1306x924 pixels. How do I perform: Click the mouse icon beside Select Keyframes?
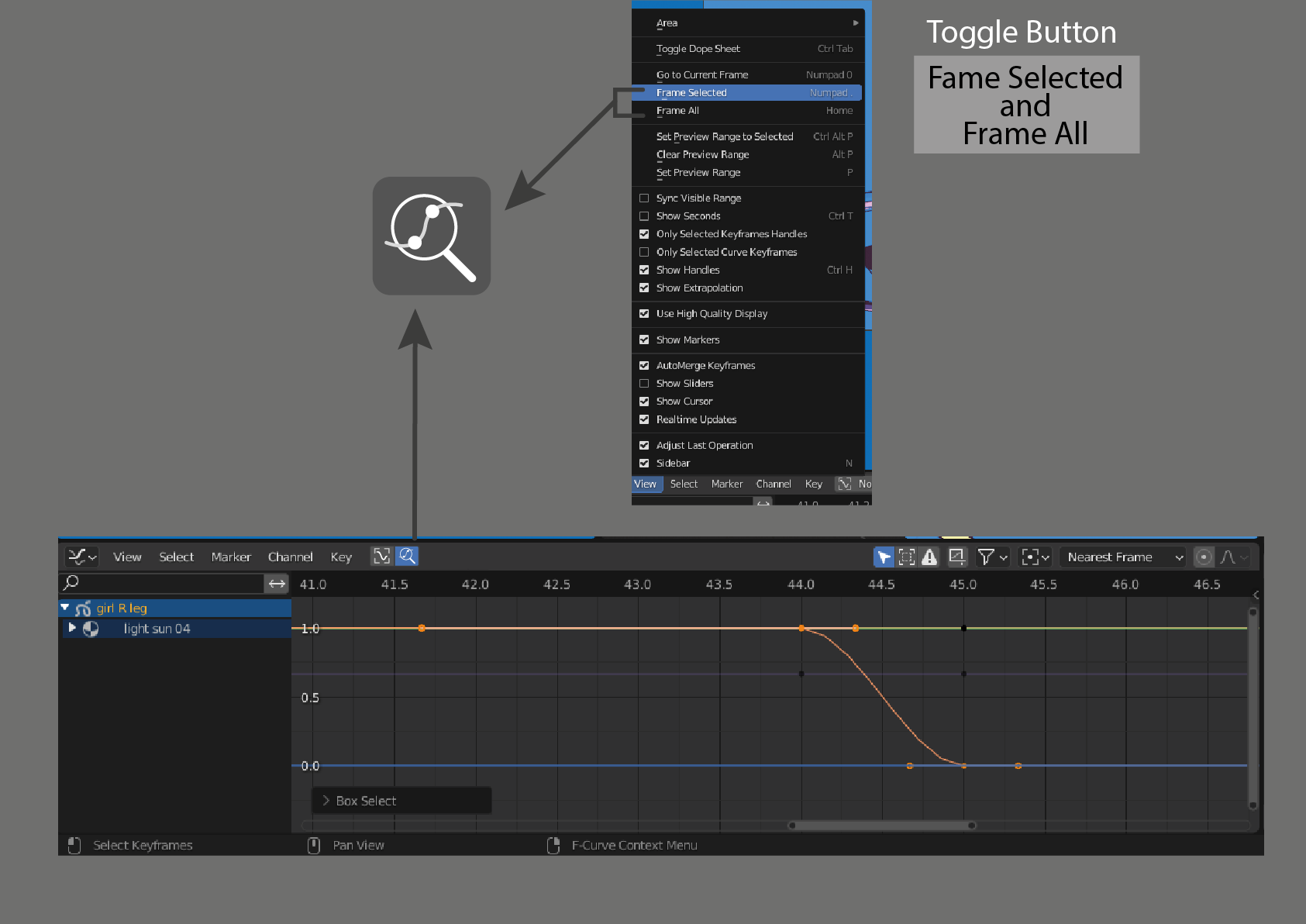(x=74, y=845)
